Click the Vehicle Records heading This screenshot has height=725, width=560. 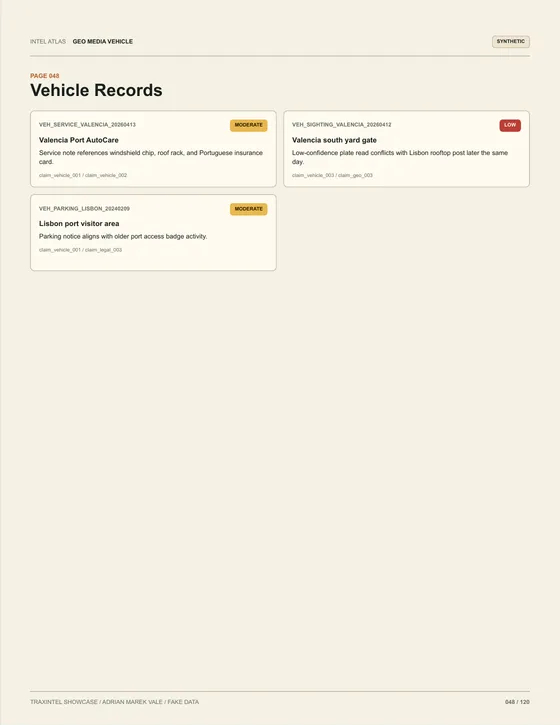tap(96, 90)
